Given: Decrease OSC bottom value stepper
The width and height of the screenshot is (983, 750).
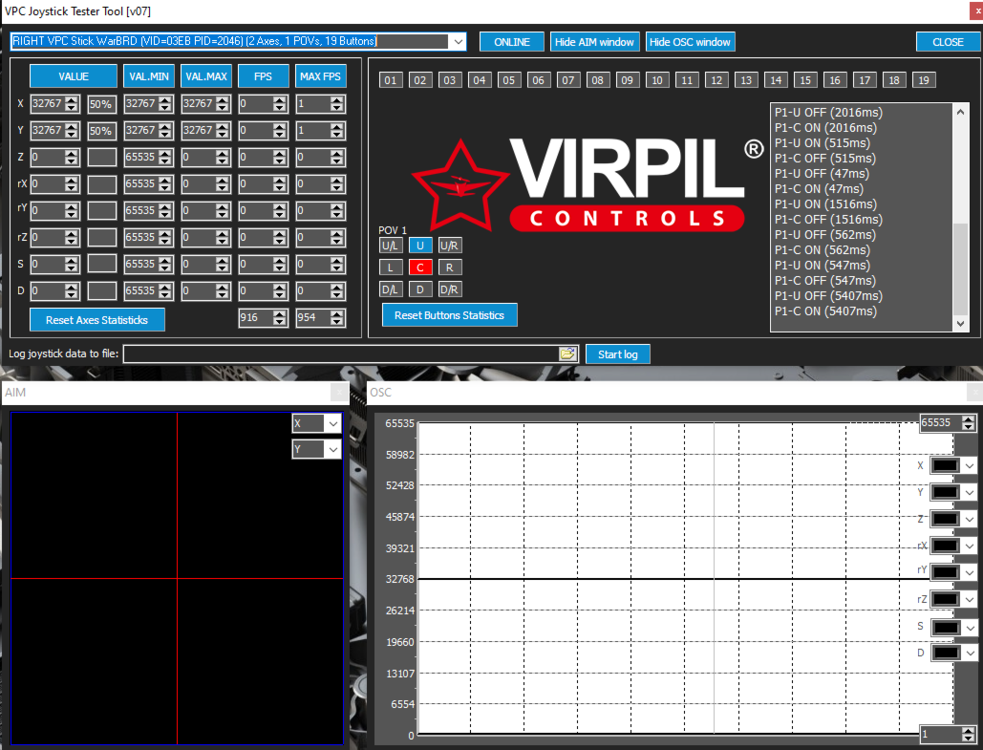Looking at the screenshot, I should (969, 737).
